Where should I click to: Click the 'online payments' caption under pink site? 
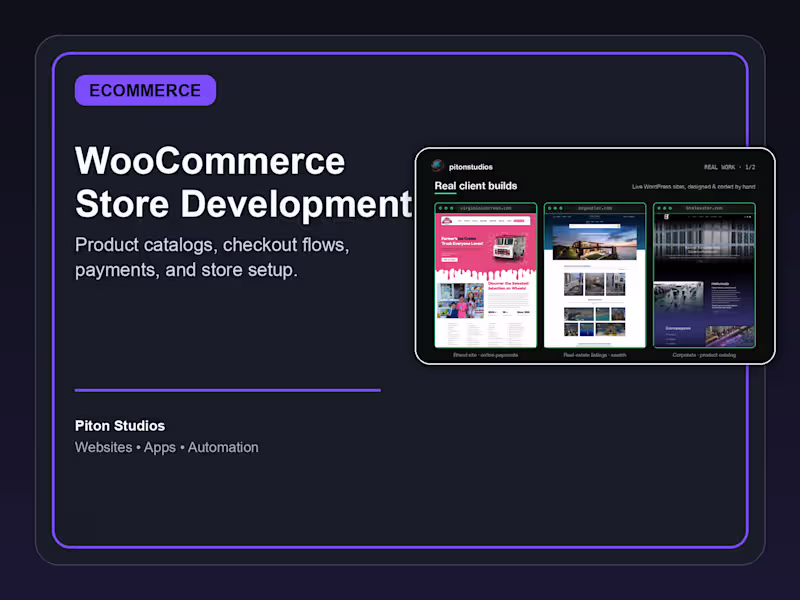486,355
